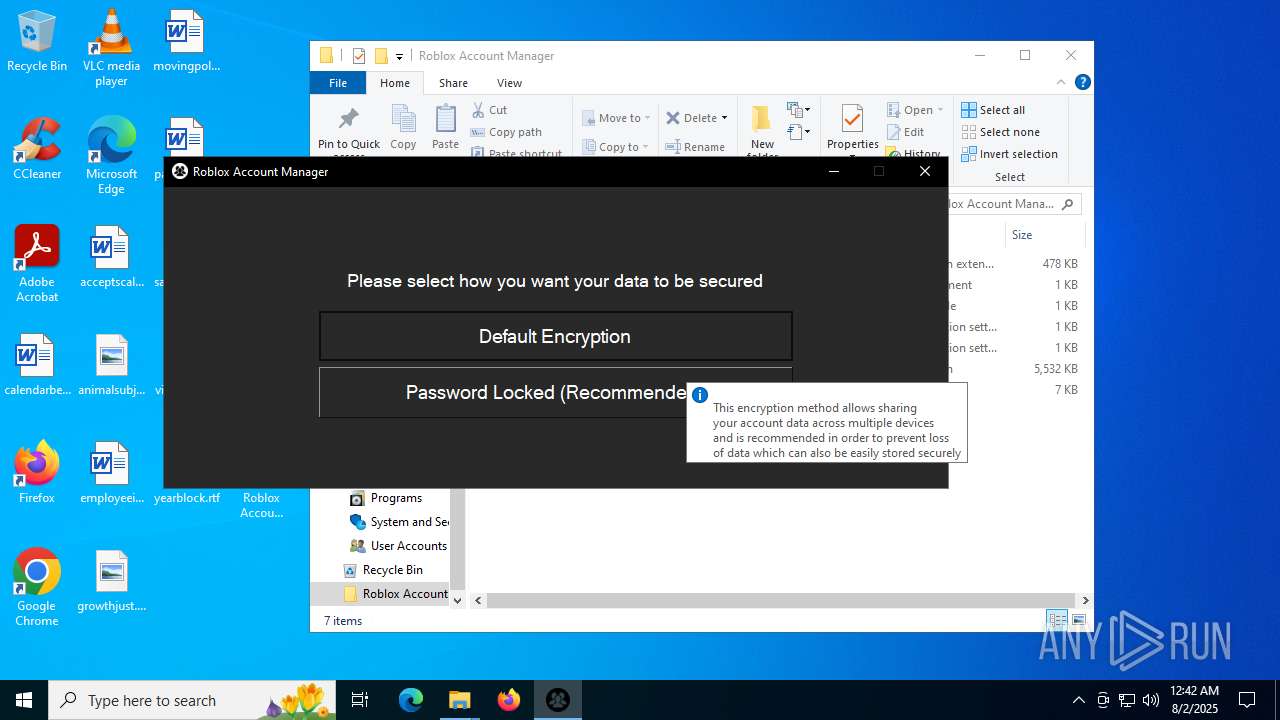
Task: Open Adobe Acrobat desktop shortcut
Action: click(37, 263)
